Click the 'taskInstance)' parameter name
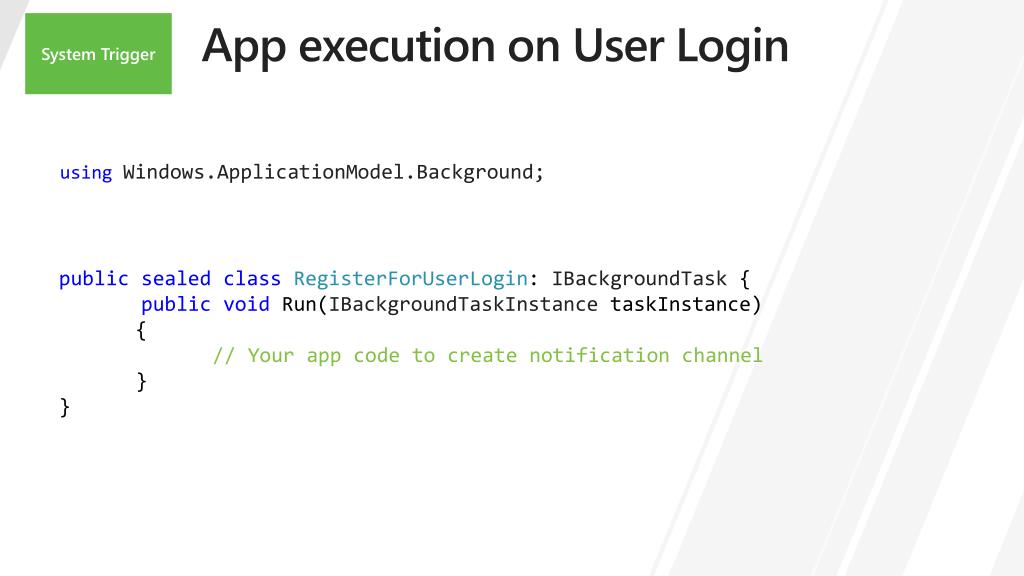Image resolution: width=1024 pixels, height=576 pixels. (686, 304)
